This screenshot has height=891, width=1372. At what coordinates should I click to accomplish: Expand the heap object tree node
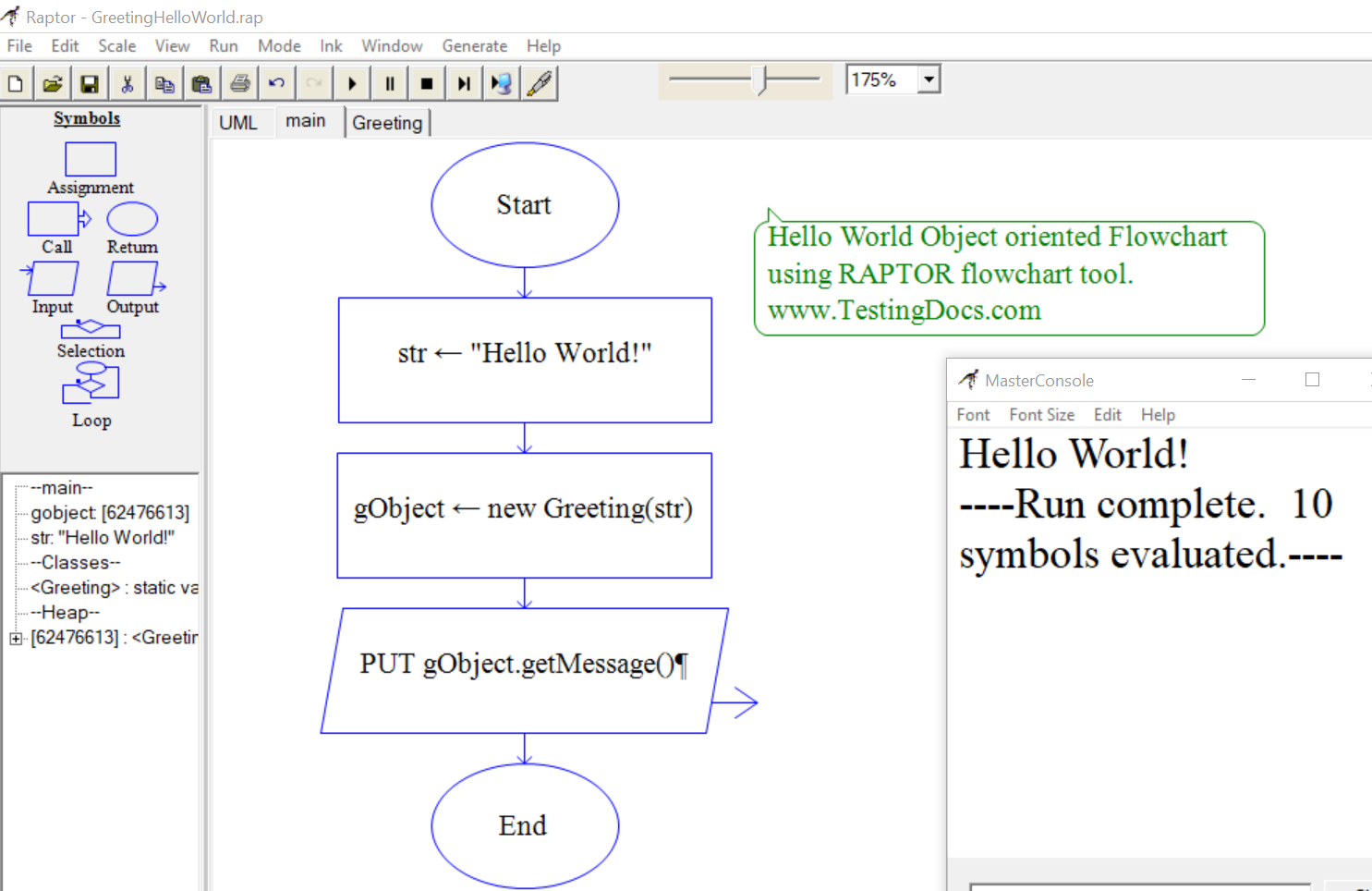coord(16,639)
